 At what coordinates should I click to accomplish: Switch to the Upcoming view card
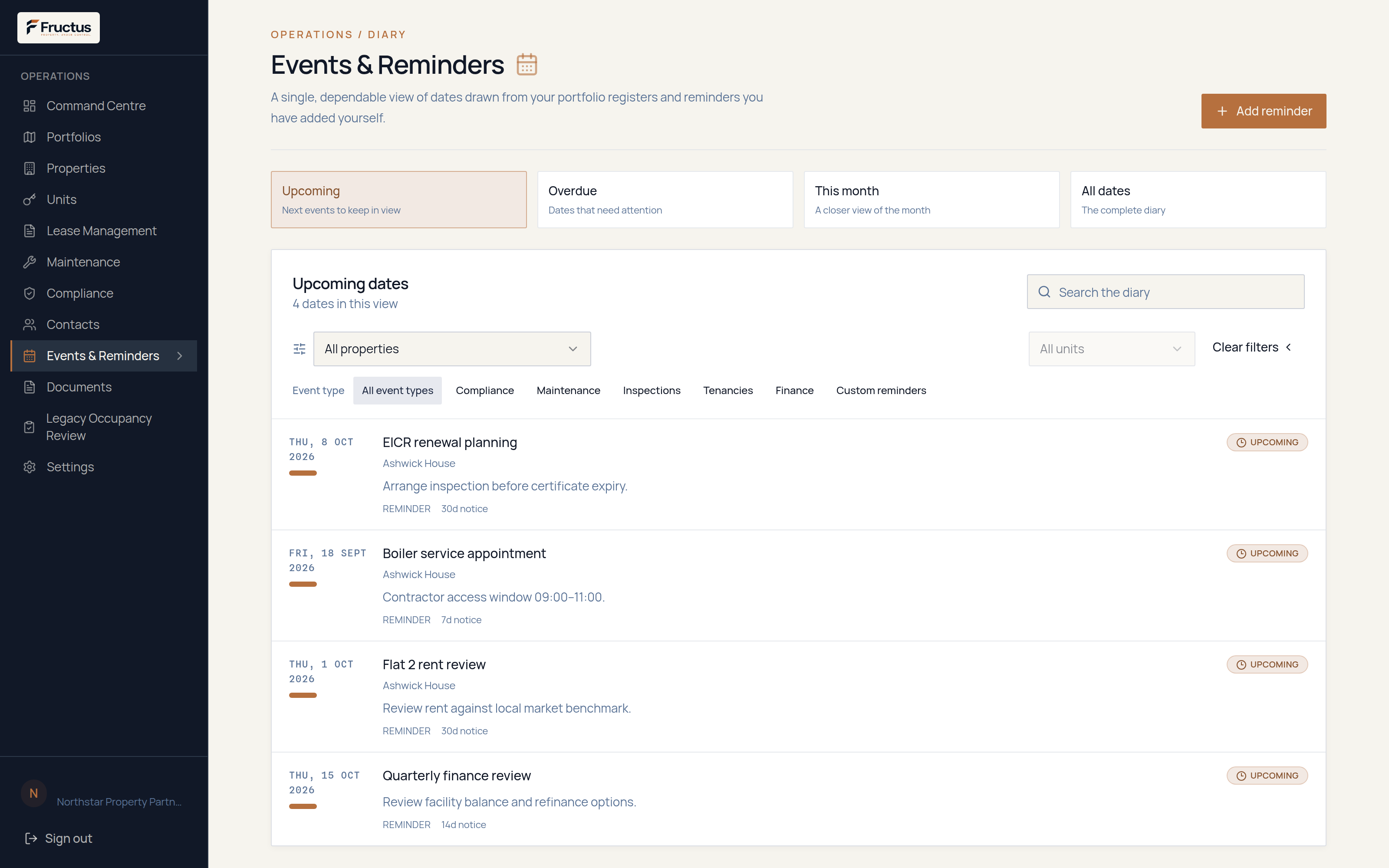398,200
